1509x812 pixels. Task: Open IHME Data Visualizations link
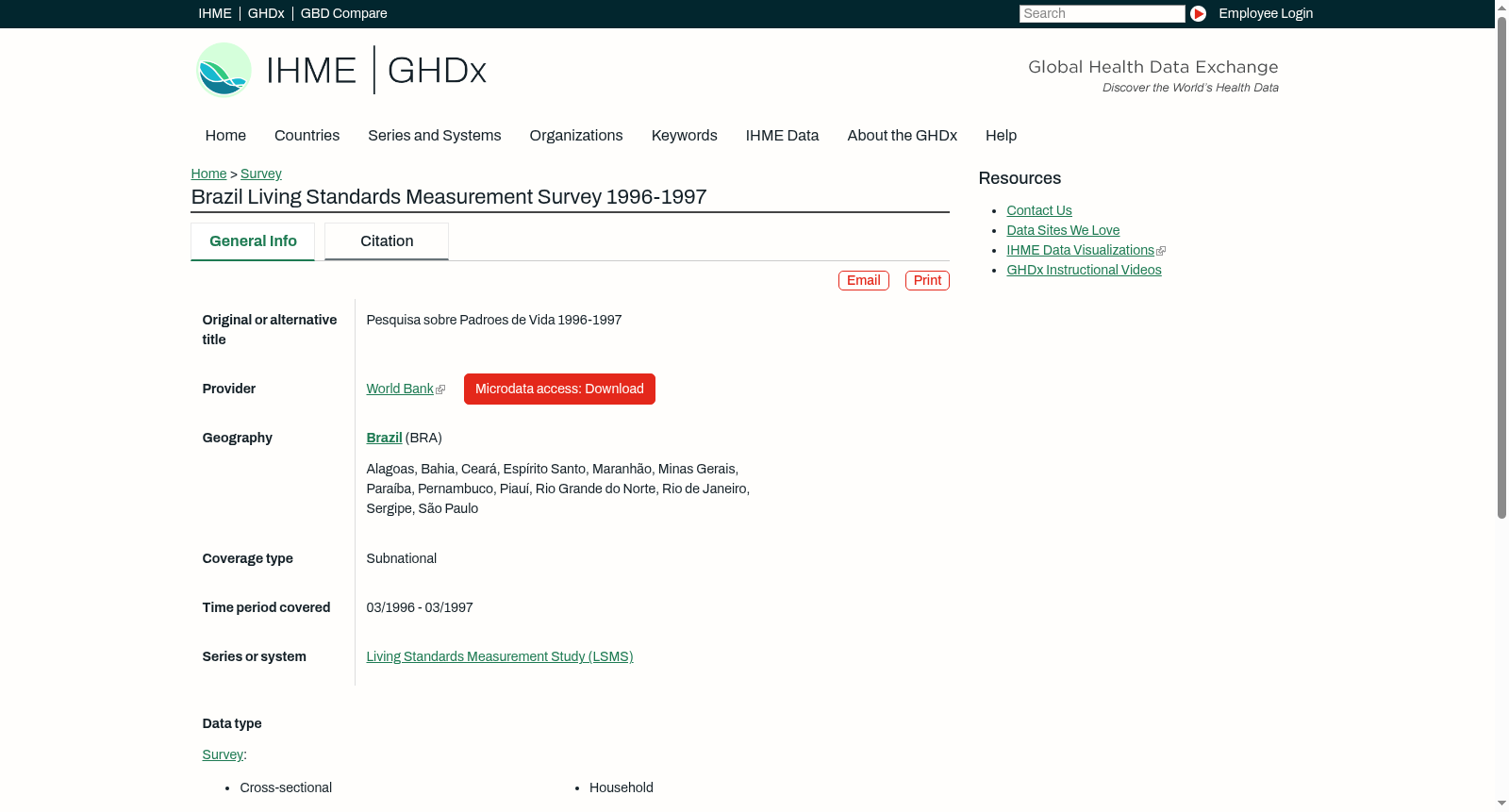(x=1080, y=251)
